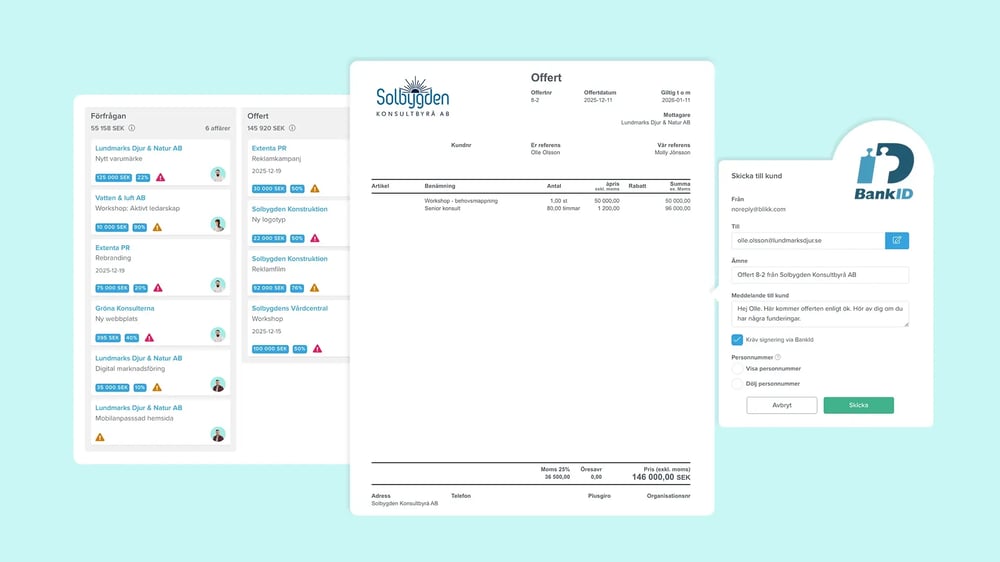Click the 10 000 SEK badge
Viewport: 1000px width, 562px height.
(112, 227)
